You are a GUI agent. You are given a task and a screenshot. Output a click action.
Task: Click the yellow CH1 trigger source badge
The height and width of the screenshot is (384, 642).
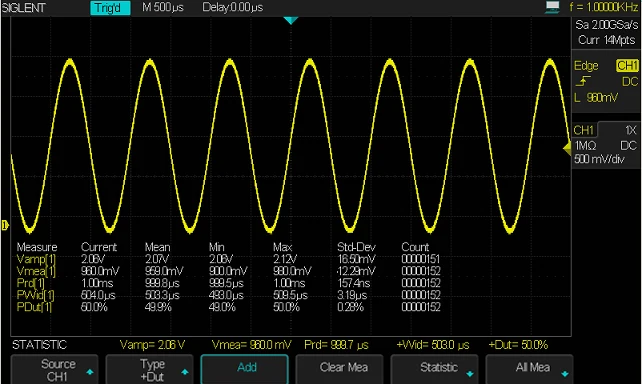pos(627,66)
